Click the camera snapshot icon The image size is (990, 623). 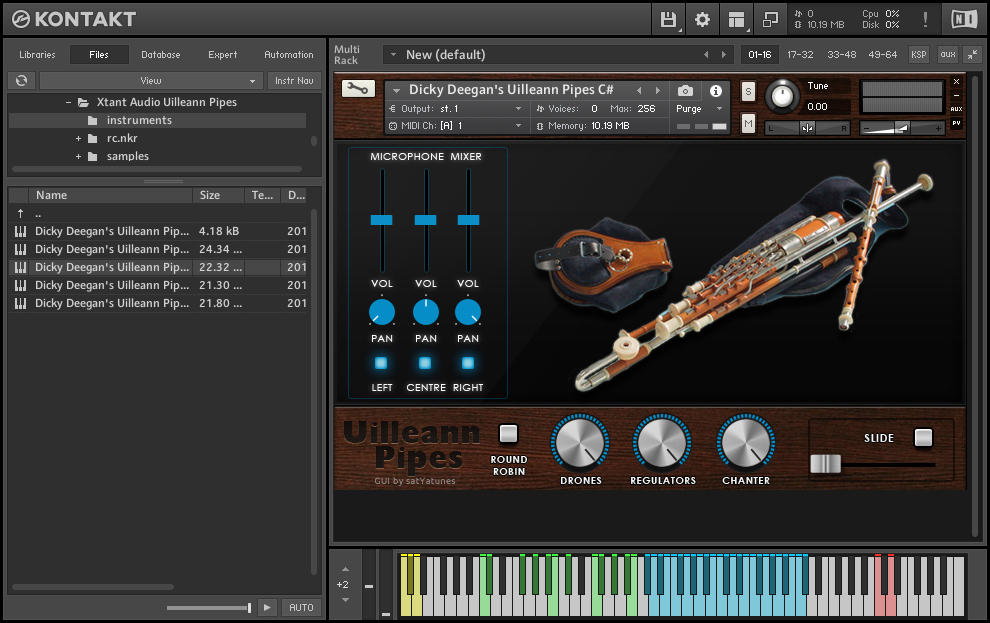(x=685, y=91)
